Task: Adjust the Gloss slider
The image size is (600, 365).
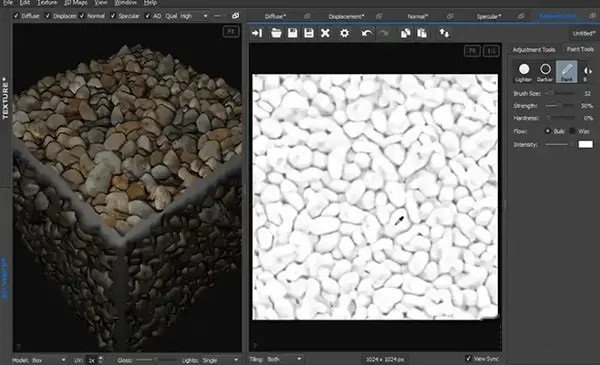Action: [x=155, y=360]
